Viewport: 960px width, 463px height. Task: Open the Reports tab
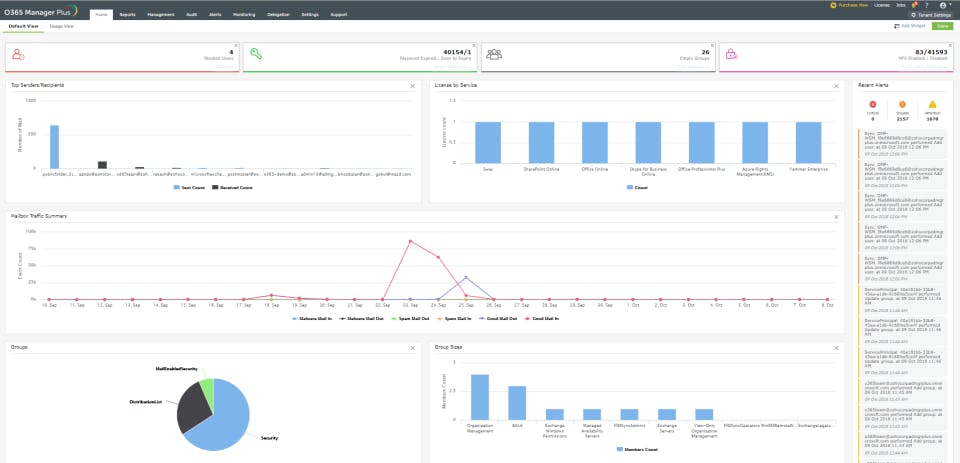point(128,15)
